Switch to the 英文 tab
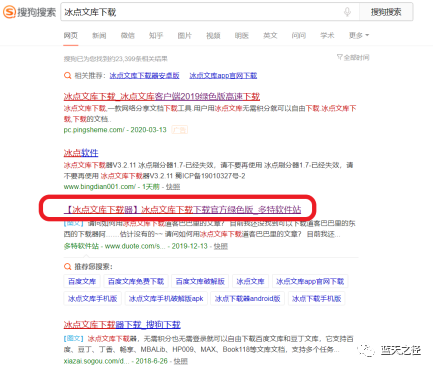Viewport: 434px width, 369px height. [x=270, y=35]
